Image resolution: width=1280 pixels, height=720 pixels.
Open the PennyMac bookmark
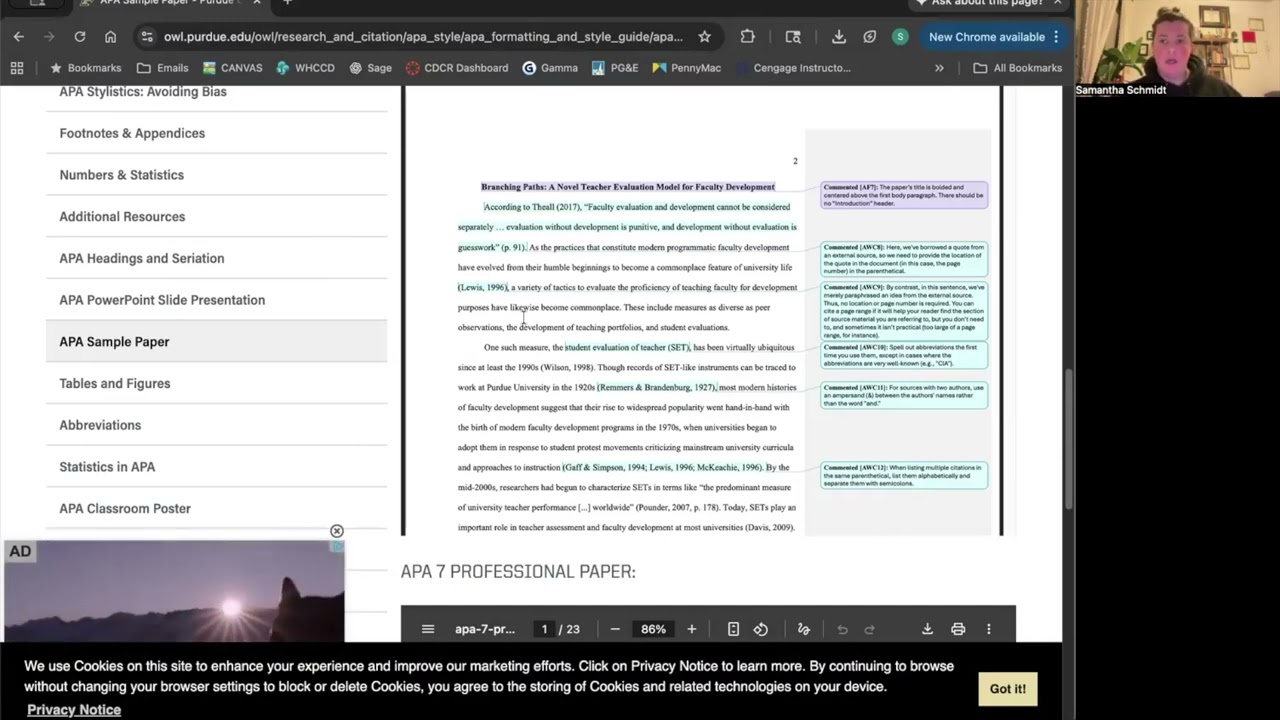686,68
